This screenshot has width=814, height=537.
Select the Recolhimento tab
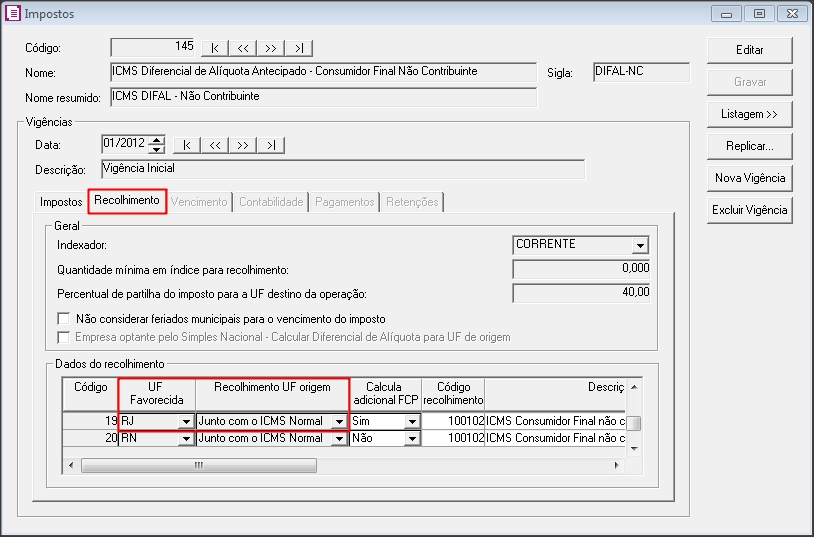click(x=127, y=201)
